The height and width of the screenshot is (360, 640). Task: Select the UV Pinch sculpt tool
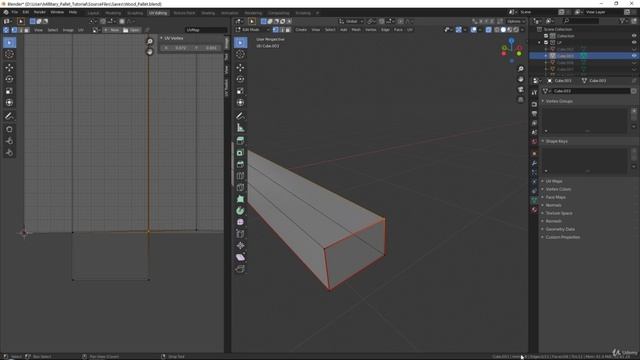[x=9, y=153]
